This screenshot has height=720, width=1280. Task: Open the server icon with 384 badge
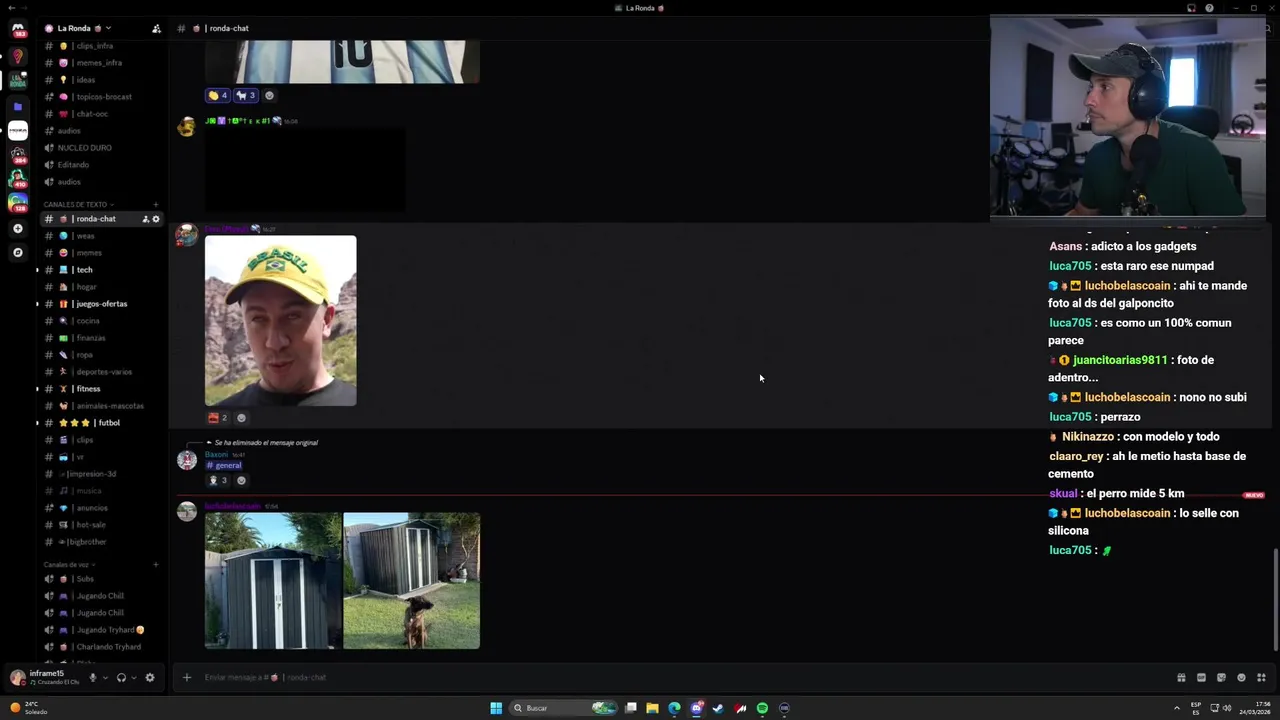17,155
